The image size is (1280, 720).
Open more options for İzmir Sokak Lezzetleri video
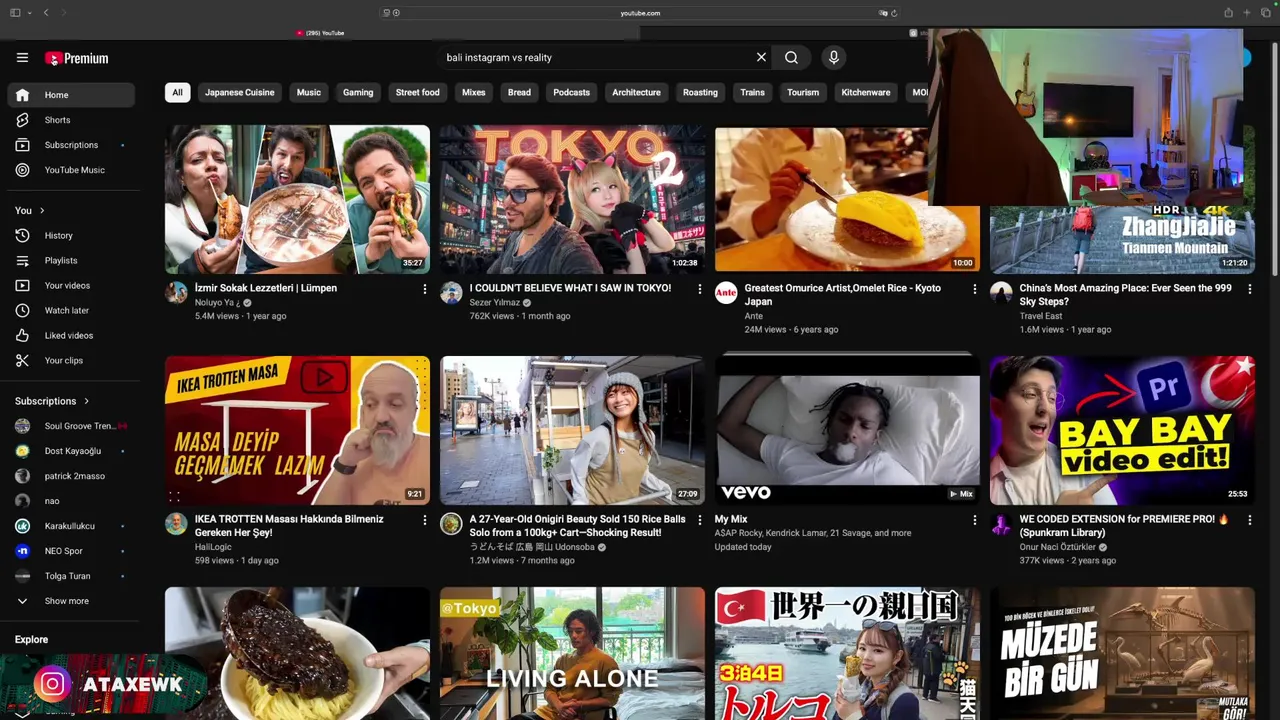coord(424,289)
